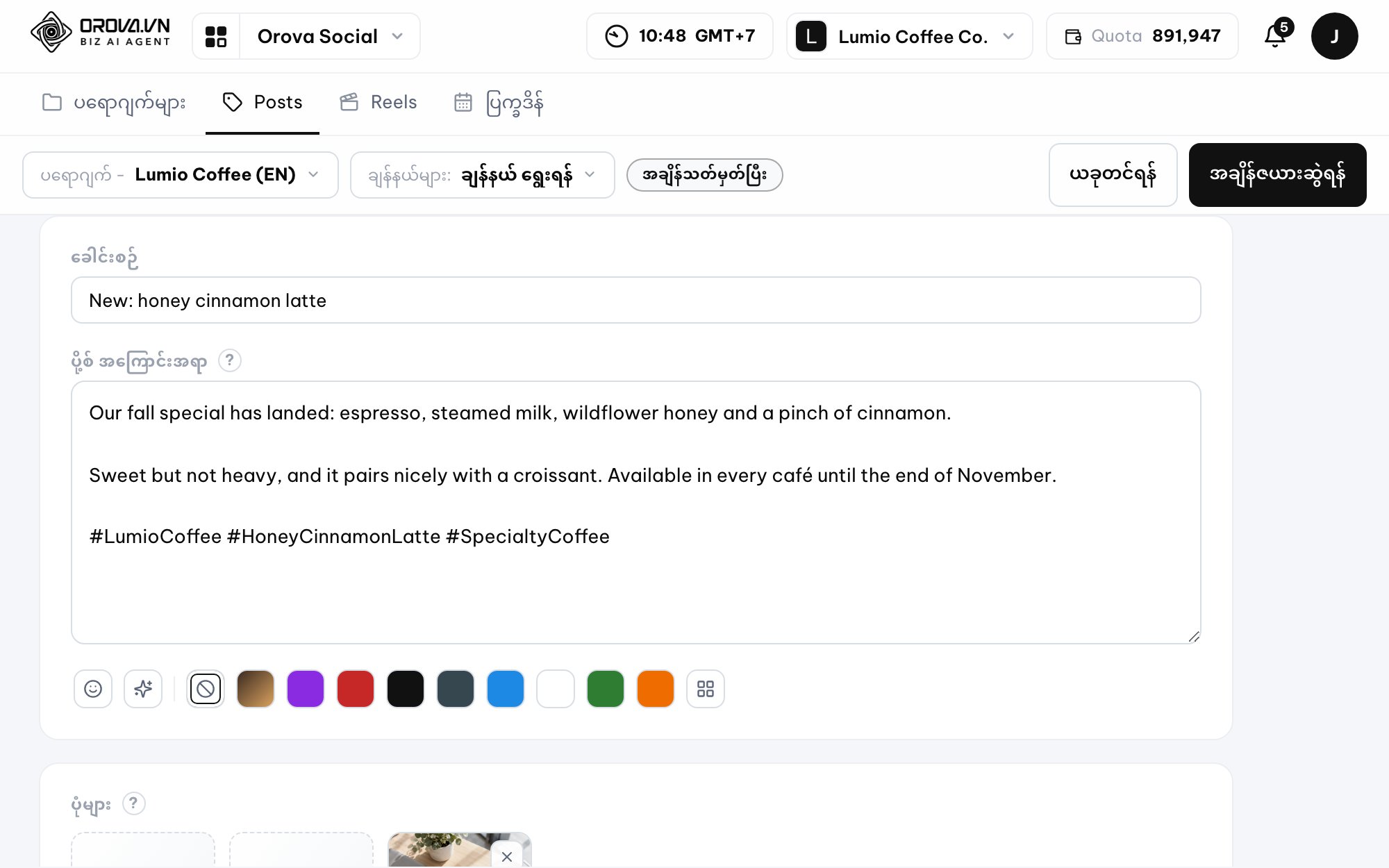
Task: Open the channels selection dropdown
Action: (x=483, y=175)
